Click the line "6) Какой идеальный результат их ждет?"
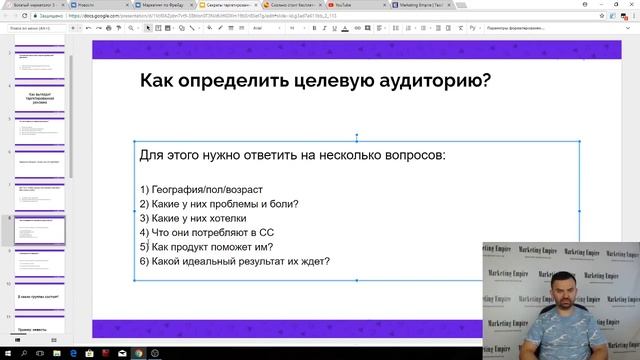 click(x=235, y=261)
